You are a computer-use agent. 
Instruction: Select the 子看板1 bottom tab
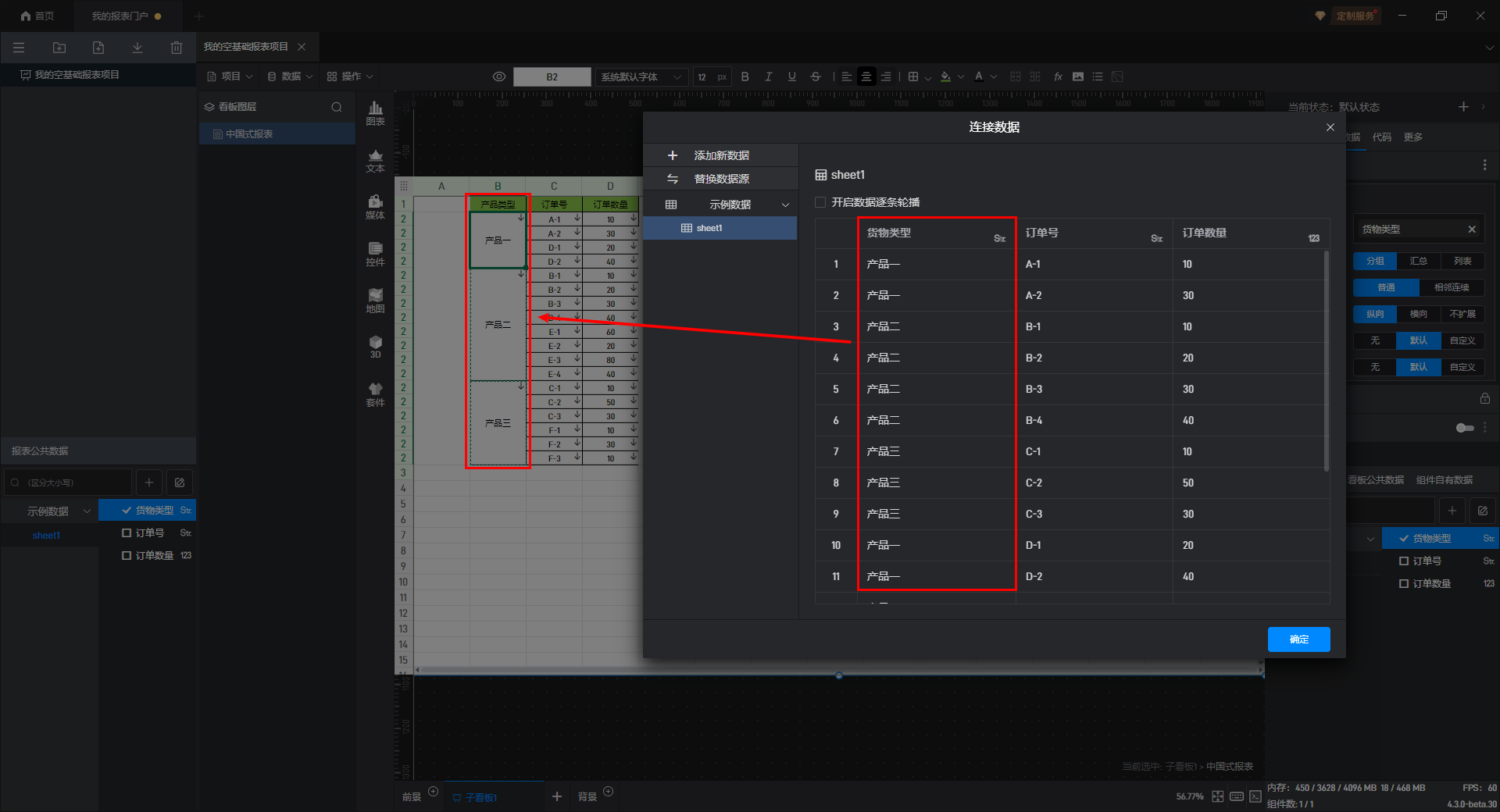point(481,797)
